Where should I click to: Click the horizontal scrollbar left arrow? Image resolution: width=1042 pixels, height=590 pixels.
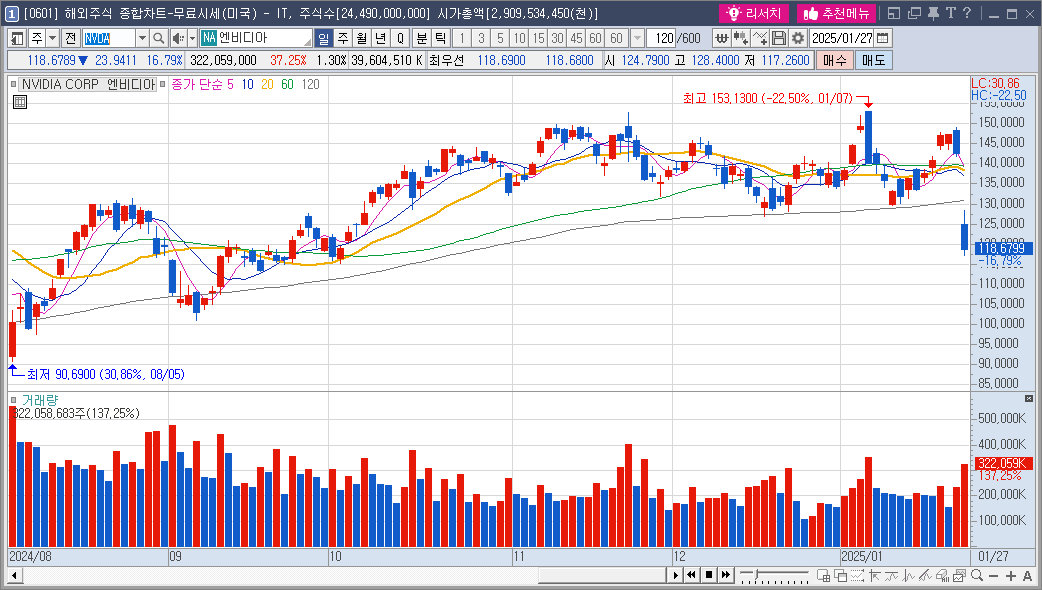[x=14, y=575]
